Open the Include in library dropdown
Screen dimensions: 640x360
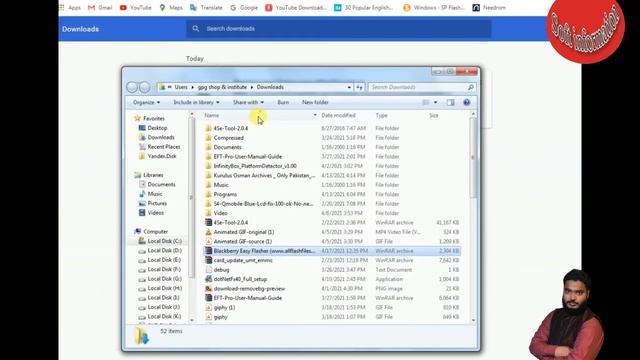(196, 102)
